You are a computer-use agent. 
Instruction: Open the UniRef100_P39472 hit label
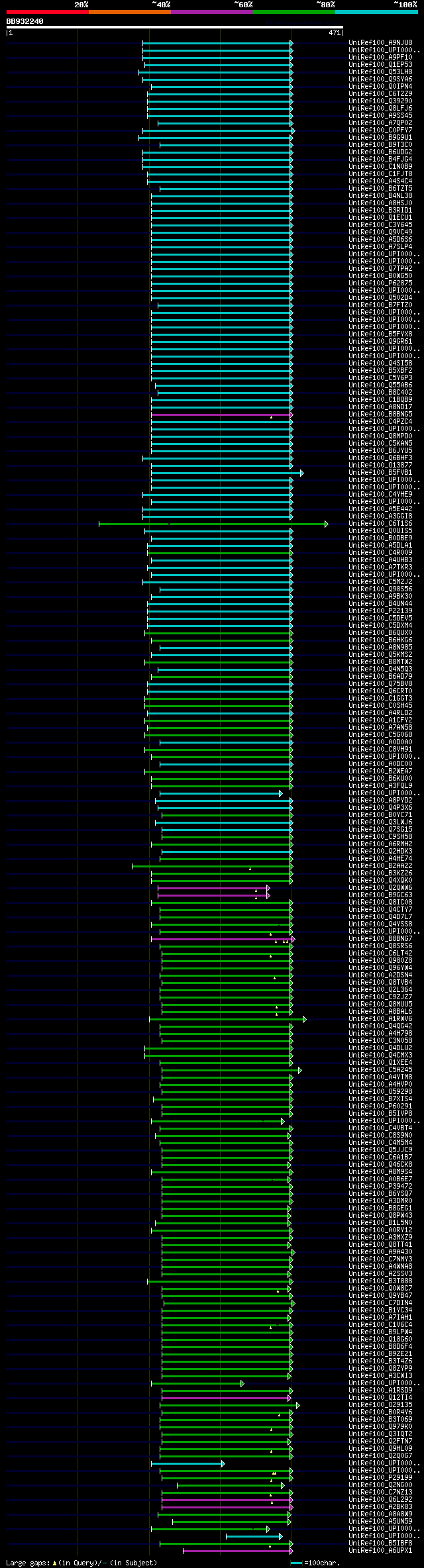pyautogui.click(x=380, y=1187)
